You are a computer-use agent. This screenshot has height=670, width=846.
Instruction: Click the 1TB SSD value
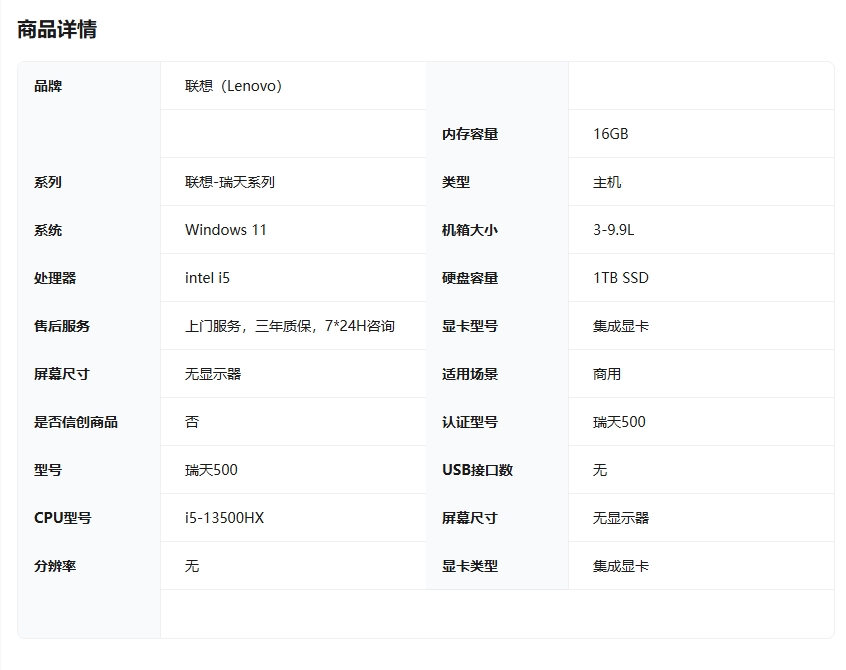pos(621,278)
